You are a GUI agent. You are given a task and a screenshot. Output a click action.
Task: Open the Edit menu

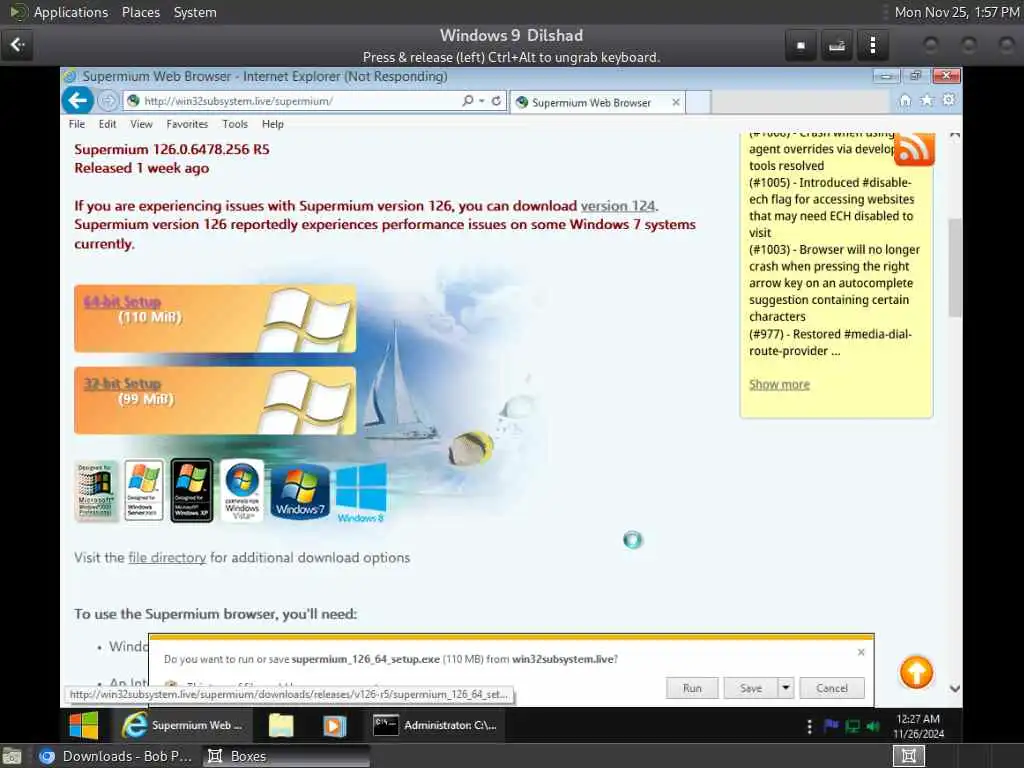107,124
